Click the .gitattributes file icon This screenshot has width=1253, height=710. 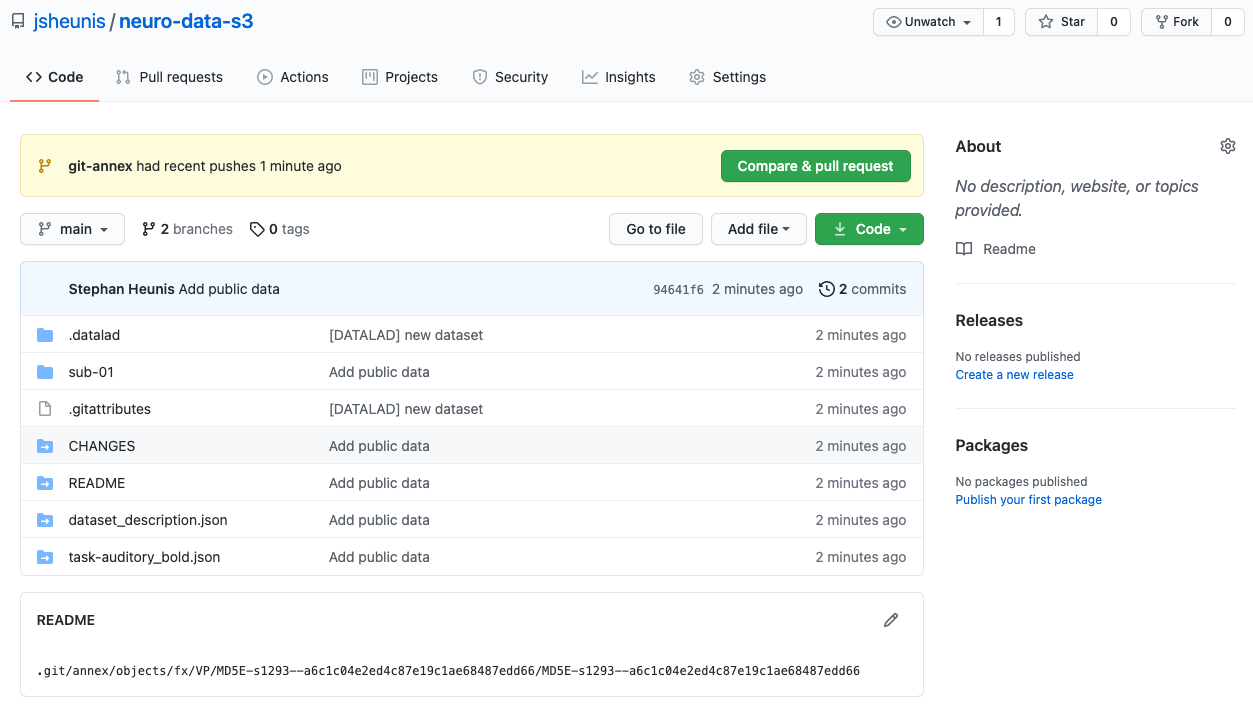pos(45,408)
